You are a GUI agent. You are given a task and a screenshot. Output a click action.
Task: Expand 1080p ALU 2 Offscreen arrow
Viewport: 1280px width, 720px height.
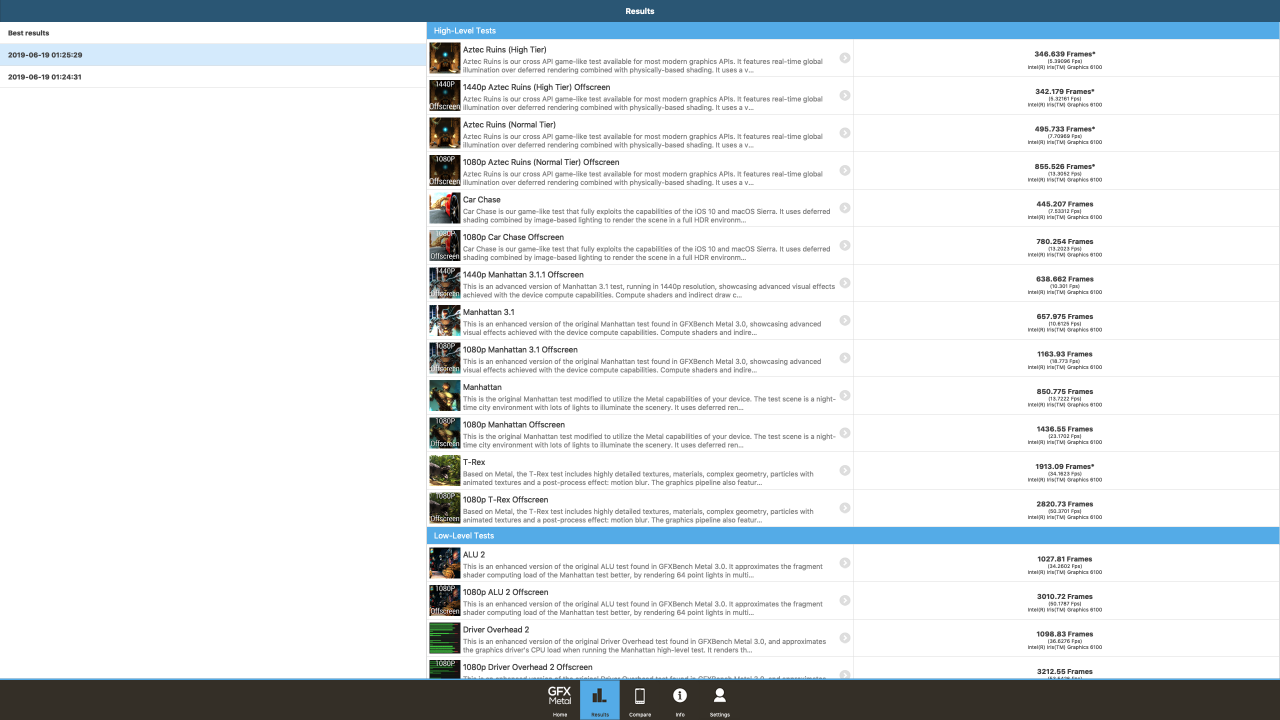[x=845, y=600]
